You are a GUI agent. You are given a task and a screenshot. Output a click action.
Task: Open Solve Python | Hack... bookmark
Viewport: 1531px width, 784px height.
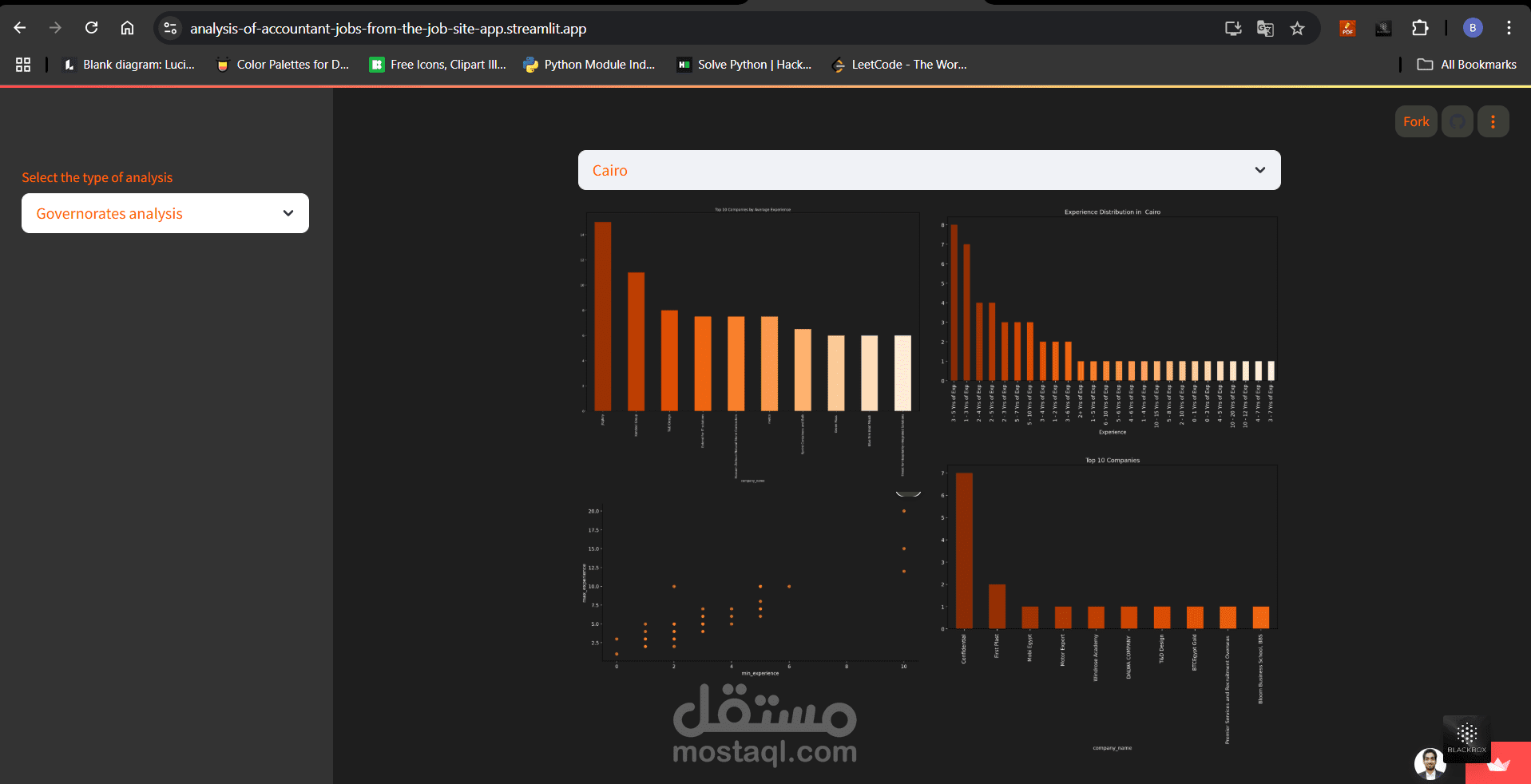[x=744, y=65]
